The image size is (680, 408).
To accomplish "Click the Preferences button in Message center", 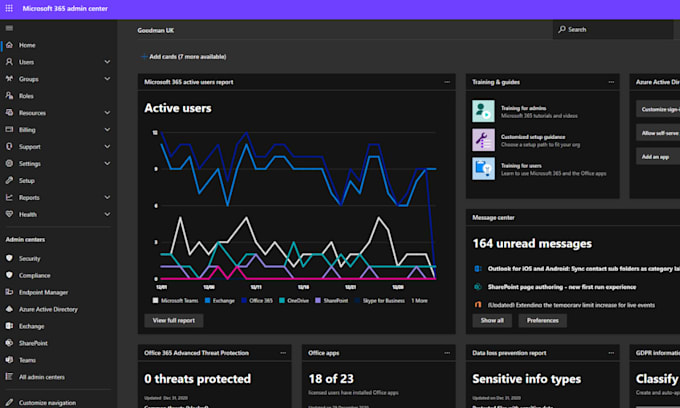I will (542, 320).
